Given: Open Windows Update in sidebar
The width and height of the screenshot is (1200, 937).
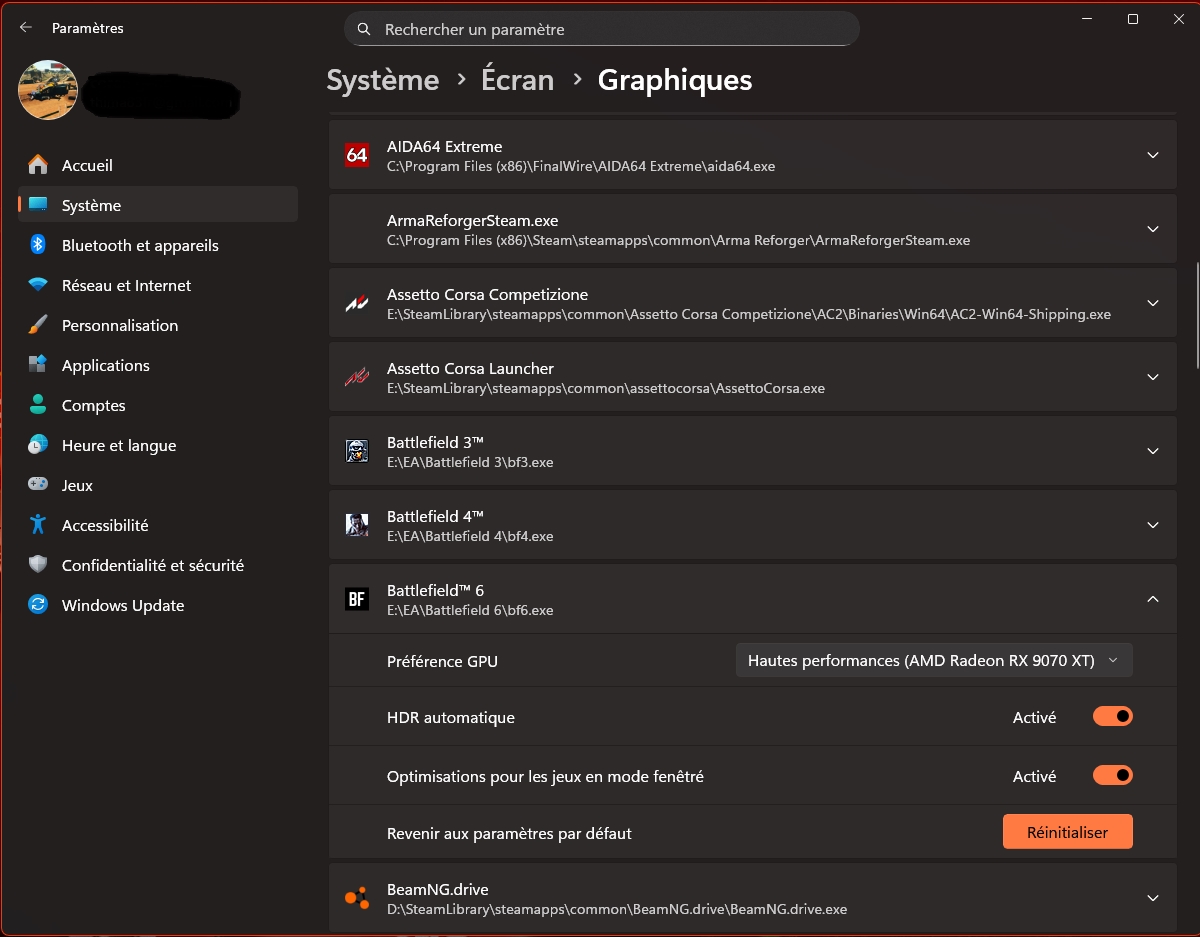Looking at the screenshot, I should coord(122,605).
